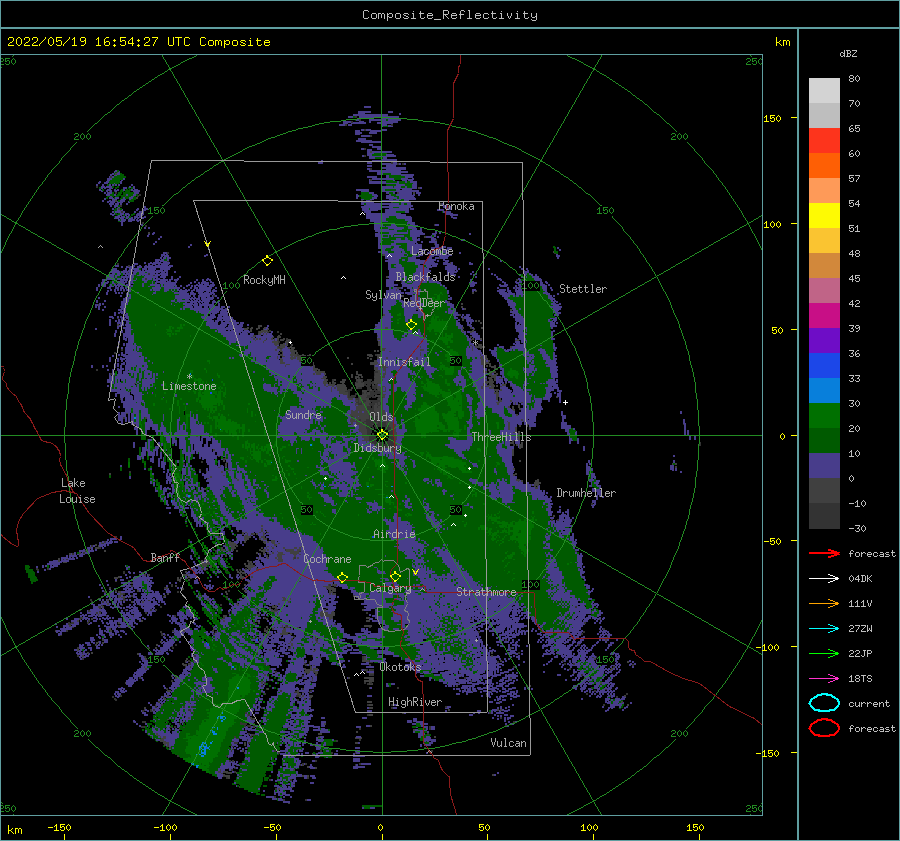The image size is (900, 841).
Task: Click the Cochrane label
Action: click(x=327, y=559)
